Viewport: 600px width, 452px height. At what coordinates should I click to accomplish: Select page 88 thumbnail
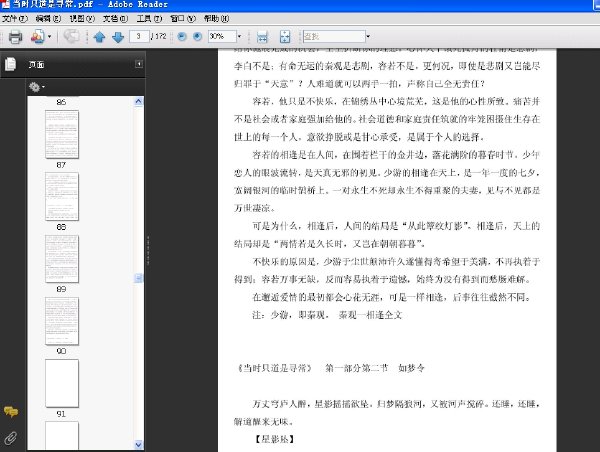(62, 196)
